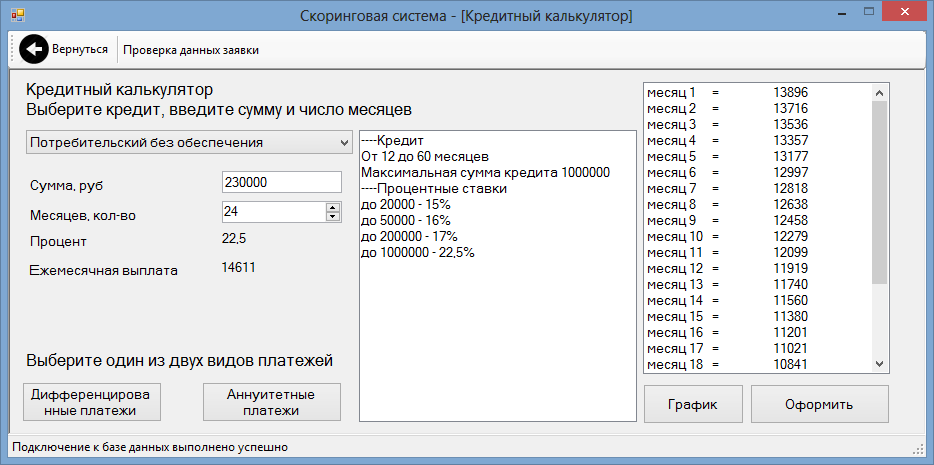
Task: Select the месяц 11 = 12099 row
Action: [x=758, y=252]
